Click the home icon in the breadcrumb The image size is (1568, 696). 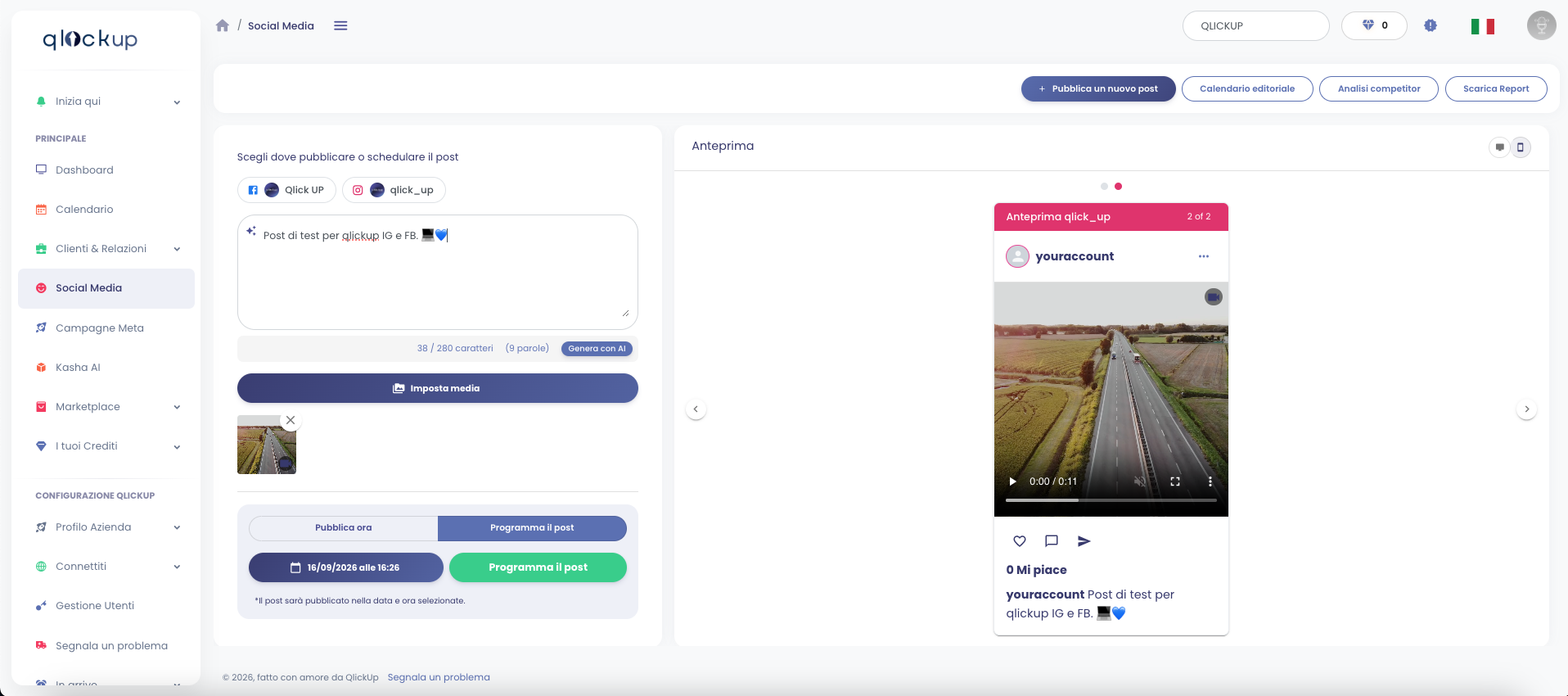pos(223,25)
